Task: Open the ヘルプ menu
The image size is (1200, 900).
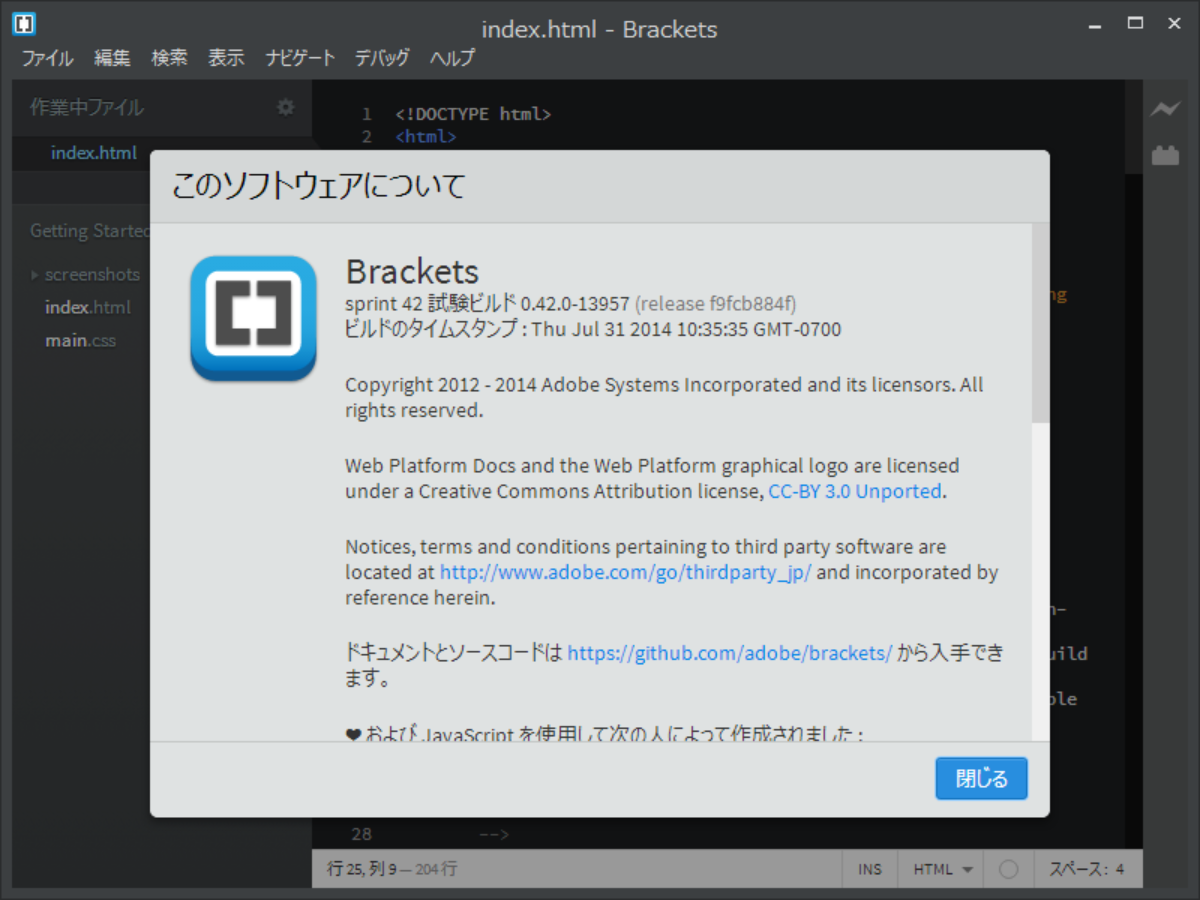Action: pyautogui.click(x=452, y=58)
